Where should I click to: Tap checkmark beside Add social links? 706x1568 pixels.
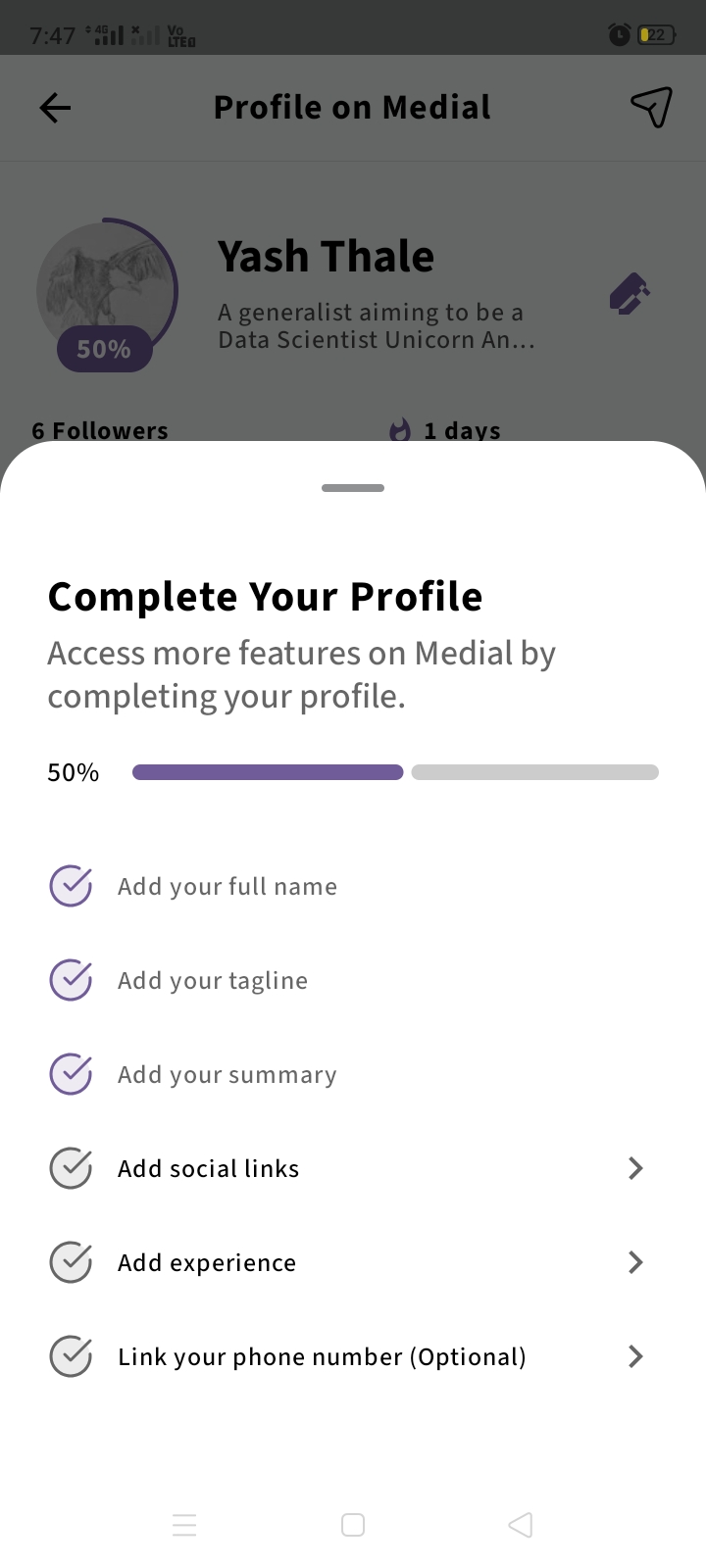[71, 1168]
